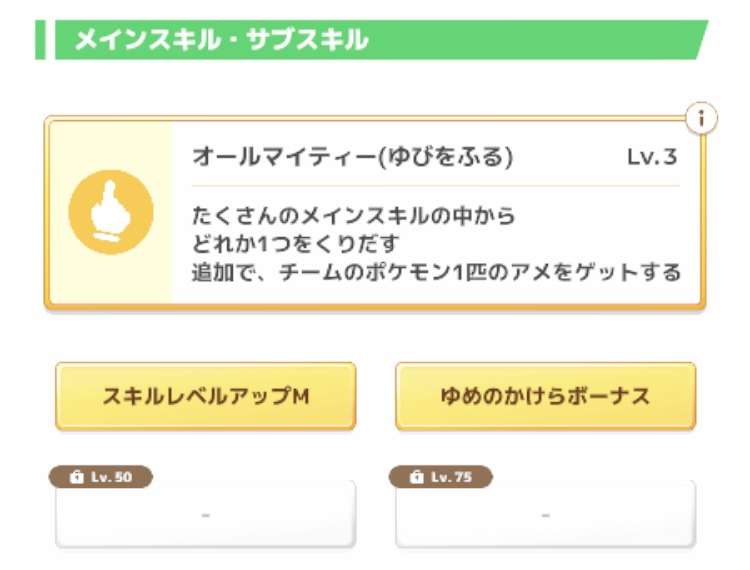750x570 pixels.
Task: Tap the yellow finger Metronome skill icon
Action: [110, 212]
